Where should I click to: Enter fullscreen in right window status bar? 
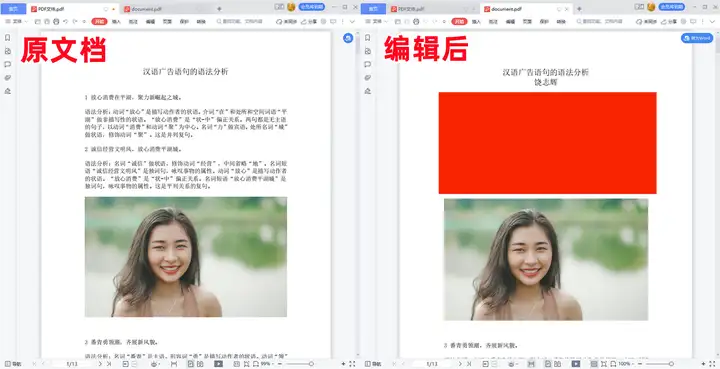(x=712, y=364)
